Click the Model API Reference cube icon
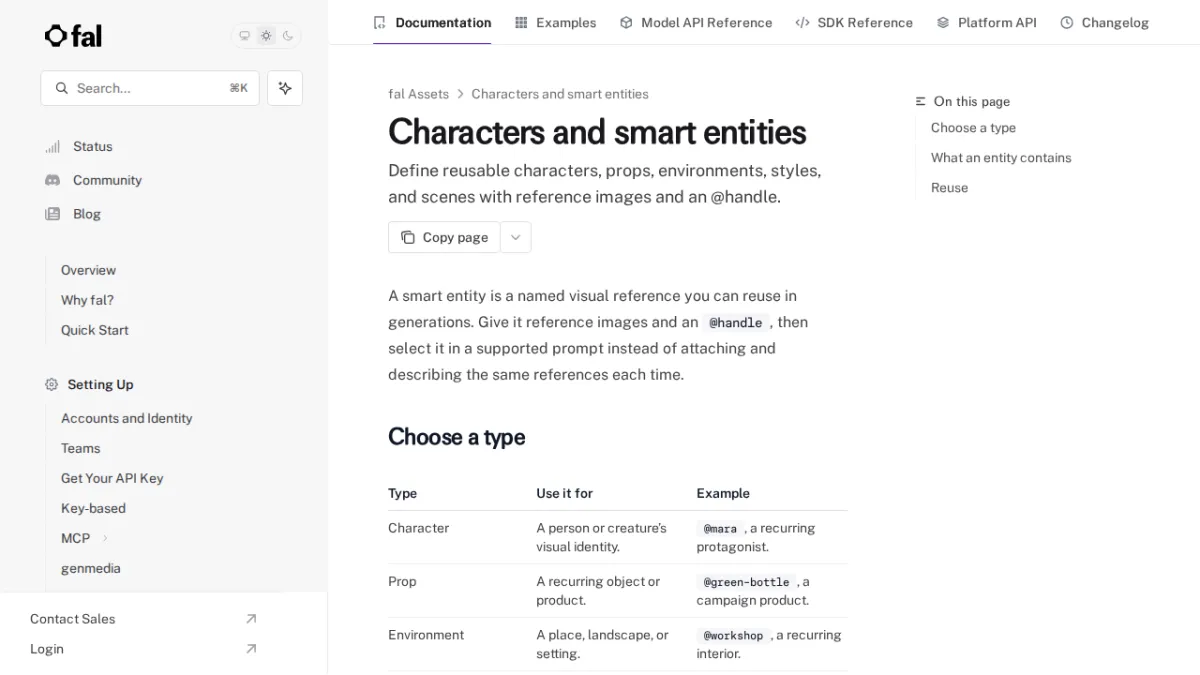 click(x=626, y=22)
